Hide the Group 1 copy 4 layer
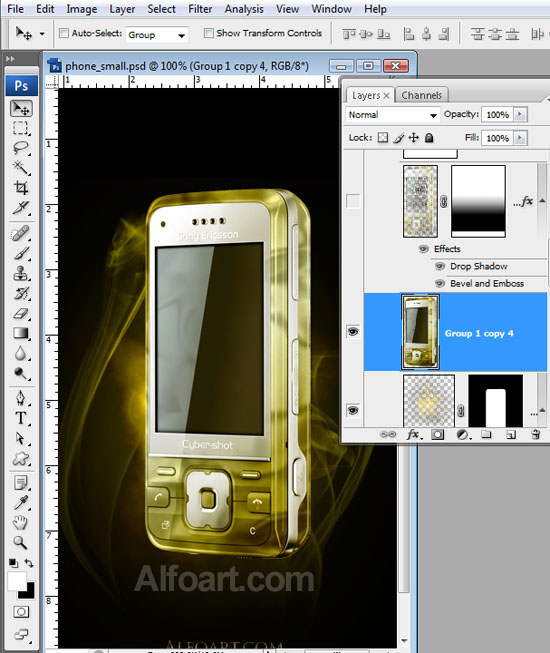 pyautogui.click(x=353, y=331)
